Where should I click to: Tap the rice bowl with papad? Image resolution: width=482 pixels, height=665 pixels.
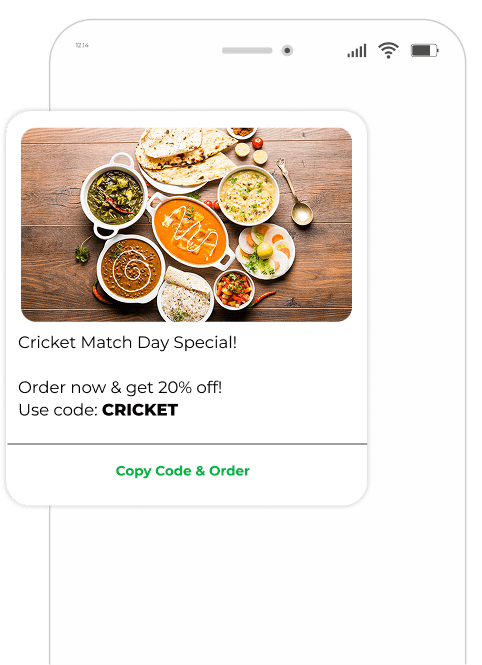pyautogui.click(x=185, y=295)
